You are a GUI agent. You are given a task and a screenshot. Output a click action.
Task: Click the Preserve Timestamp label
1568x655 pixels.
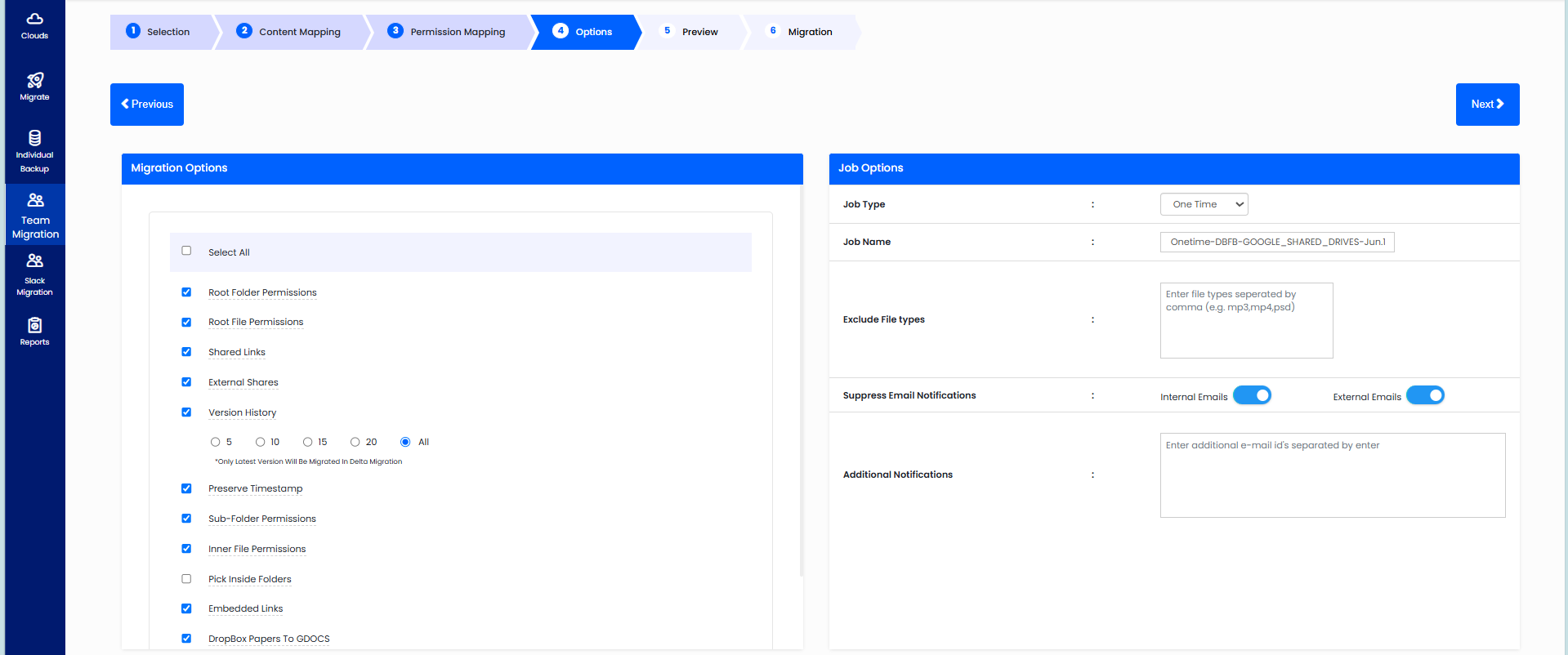pyautogui.click(x=255, y=488)
